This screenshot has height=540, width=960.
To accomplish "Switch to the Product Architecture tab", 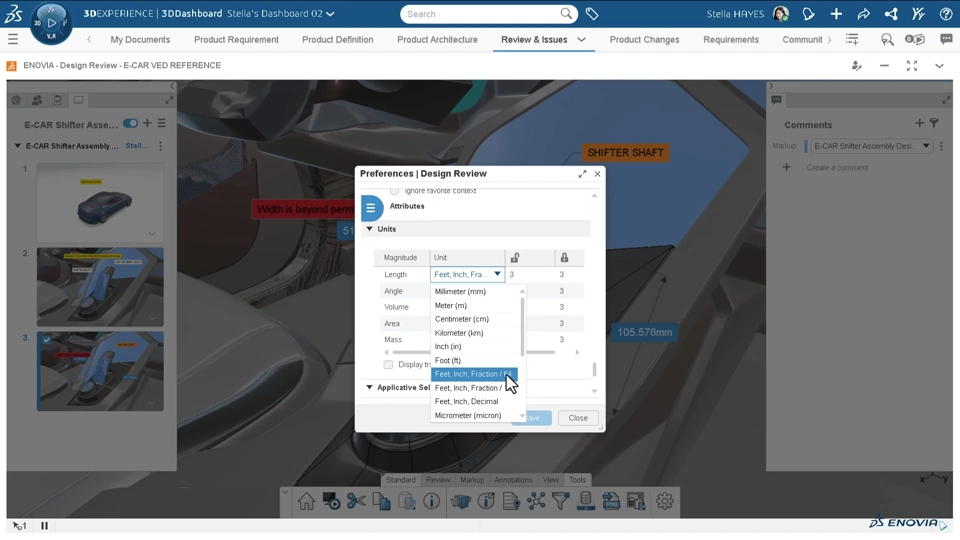I will [x=437, y=39].
